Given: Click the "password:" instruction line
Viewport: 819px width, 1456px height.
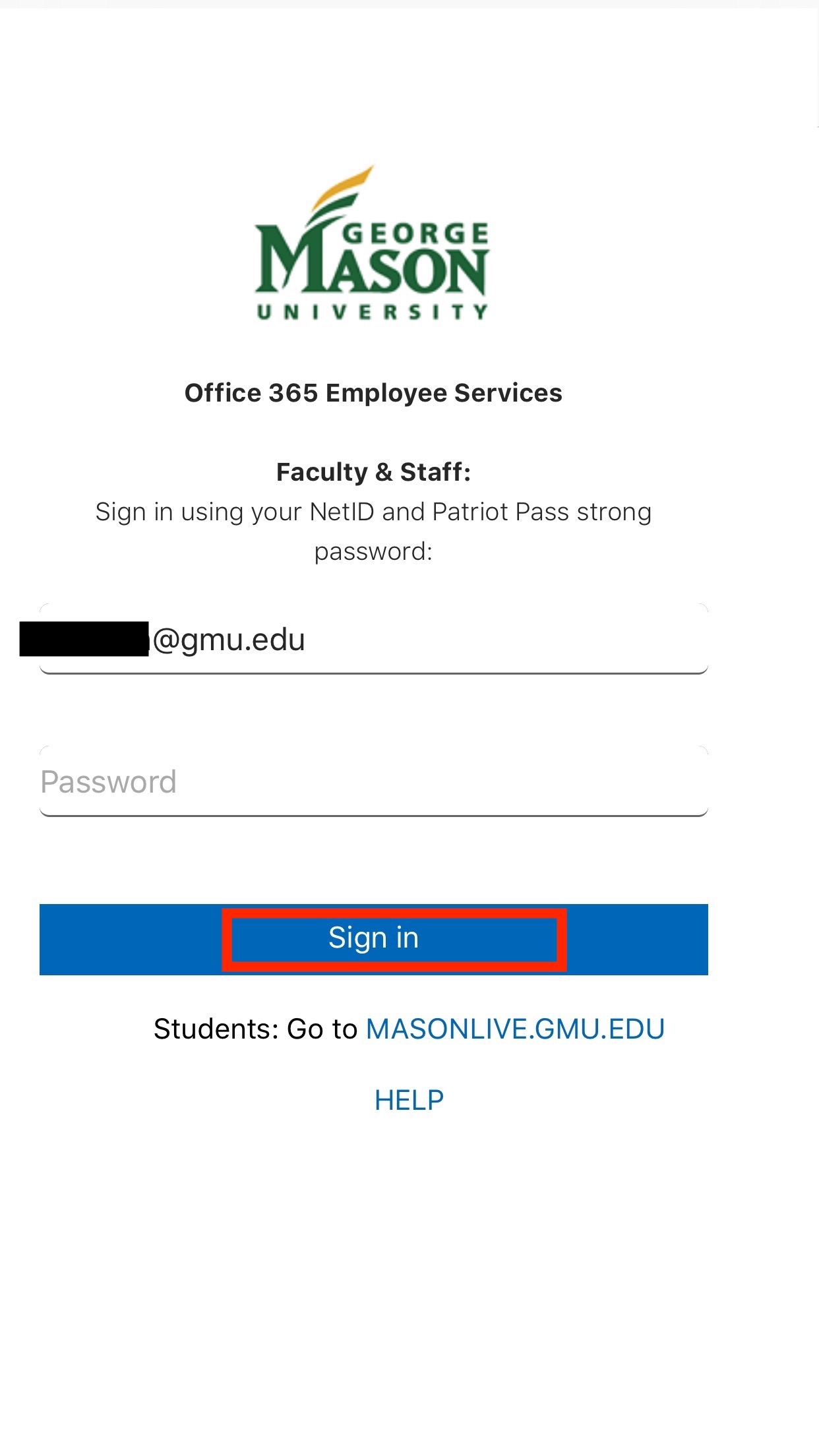Looking at the screenshot, I should pos(373,551).
